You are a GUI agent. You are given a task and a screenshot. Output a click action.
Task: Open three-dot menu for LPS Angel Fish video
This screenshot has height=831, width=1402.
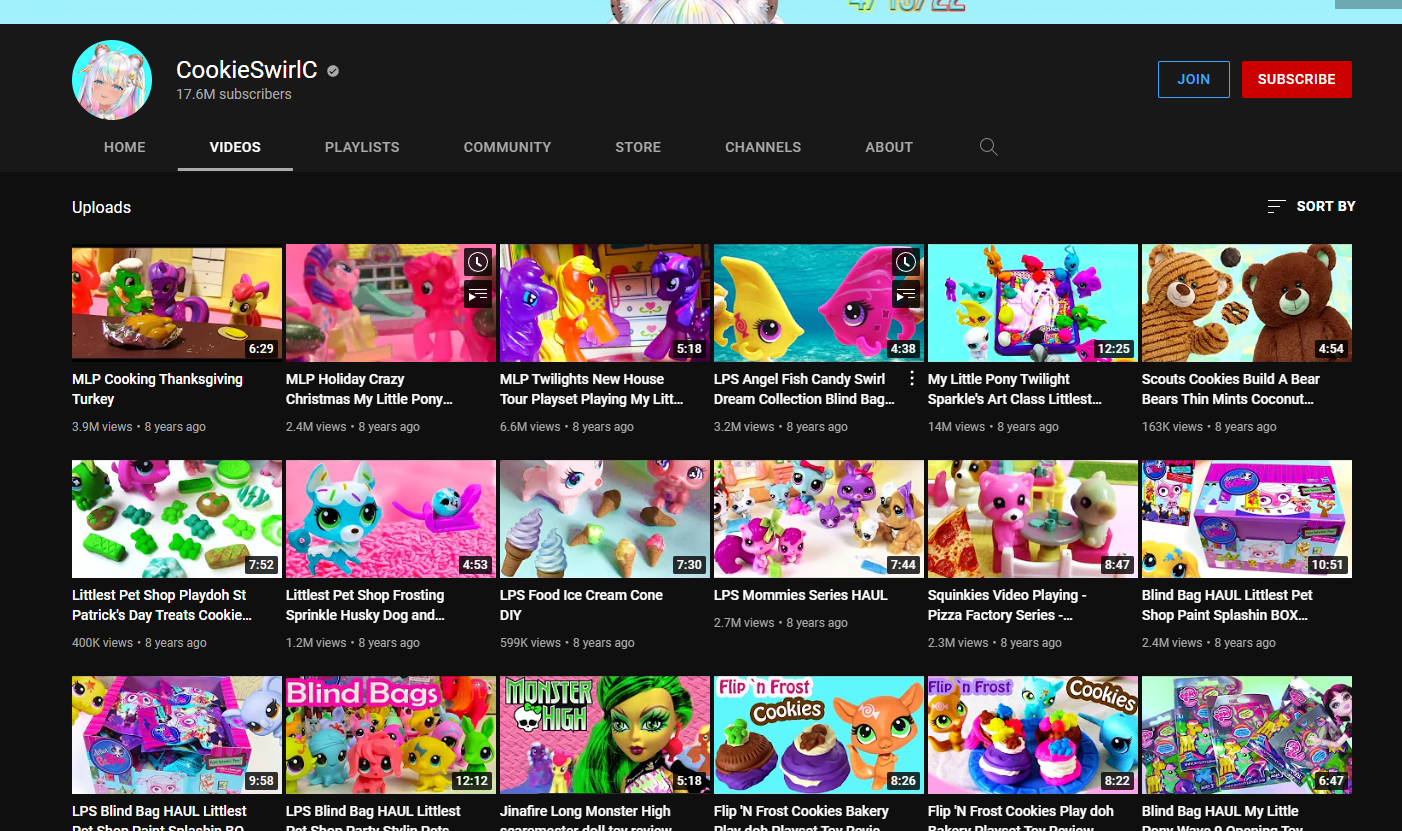tap(911, 379)
